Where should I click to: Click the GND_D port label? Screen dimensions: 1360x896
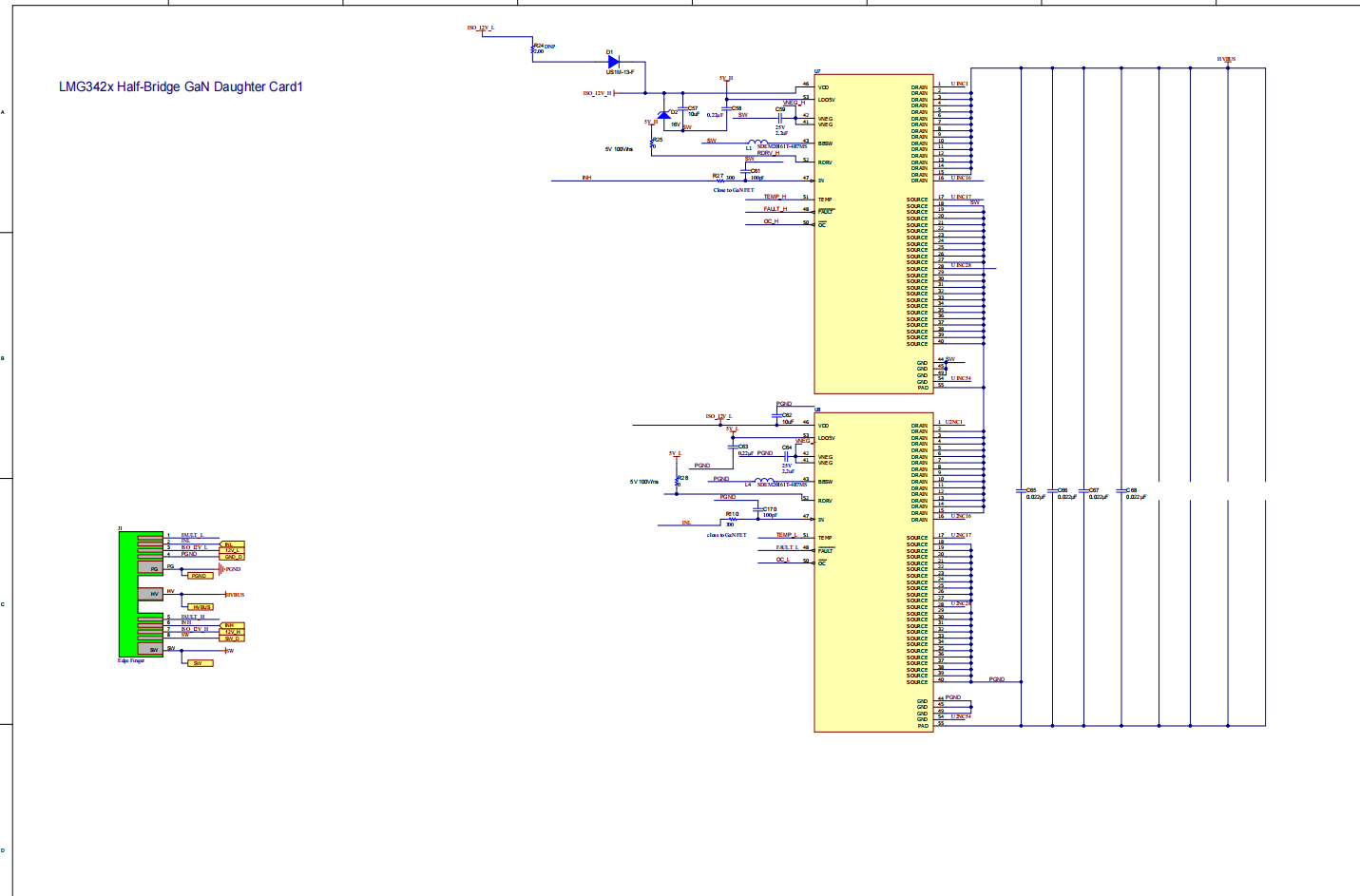232,557
